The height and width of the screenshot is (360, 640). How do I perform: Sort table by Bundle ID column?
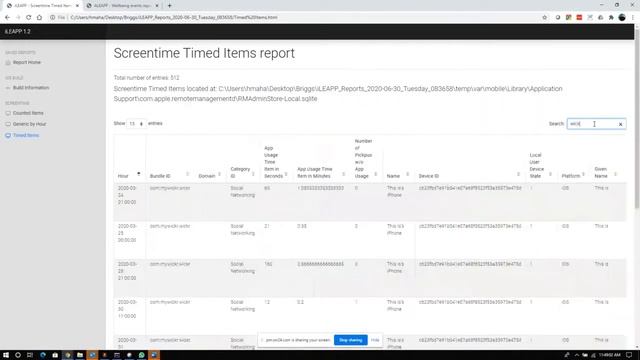[169, 176]
